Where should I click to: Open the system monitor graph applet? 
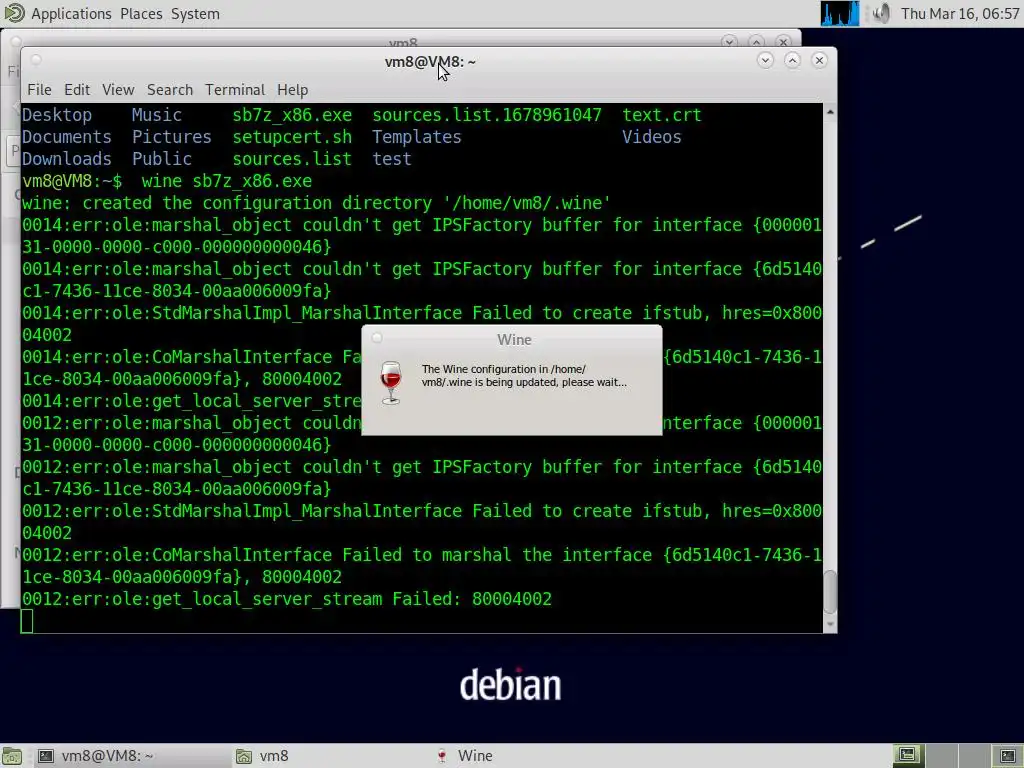840,14
